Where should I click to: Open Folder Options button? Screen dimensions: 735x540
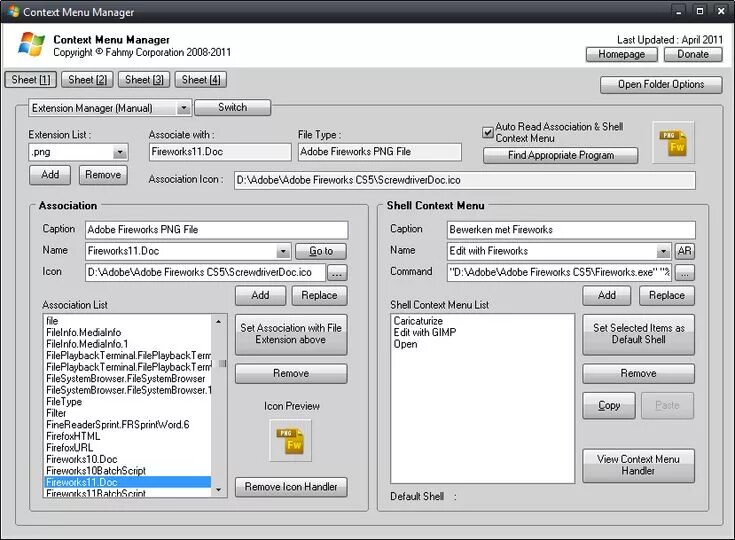pos(661,84)
